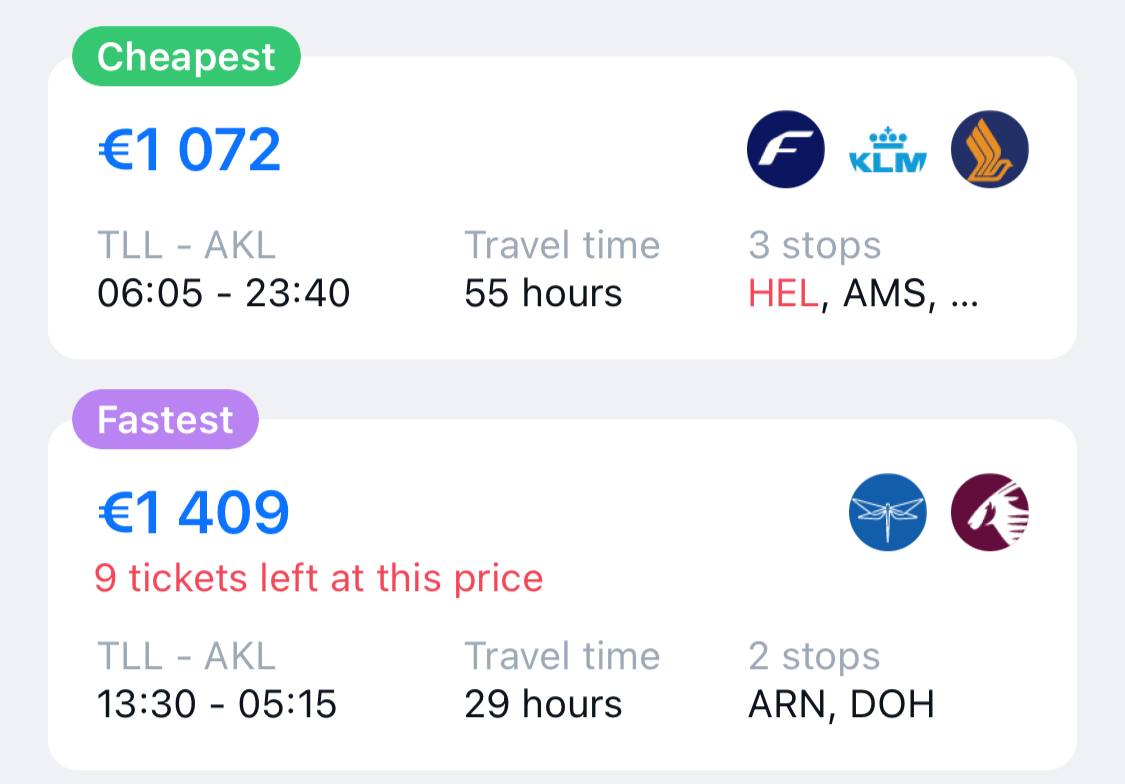This screenshot has height=784, width=1125.
Task: Click the 55 hours travel time
Action: [x=543, y=294]
